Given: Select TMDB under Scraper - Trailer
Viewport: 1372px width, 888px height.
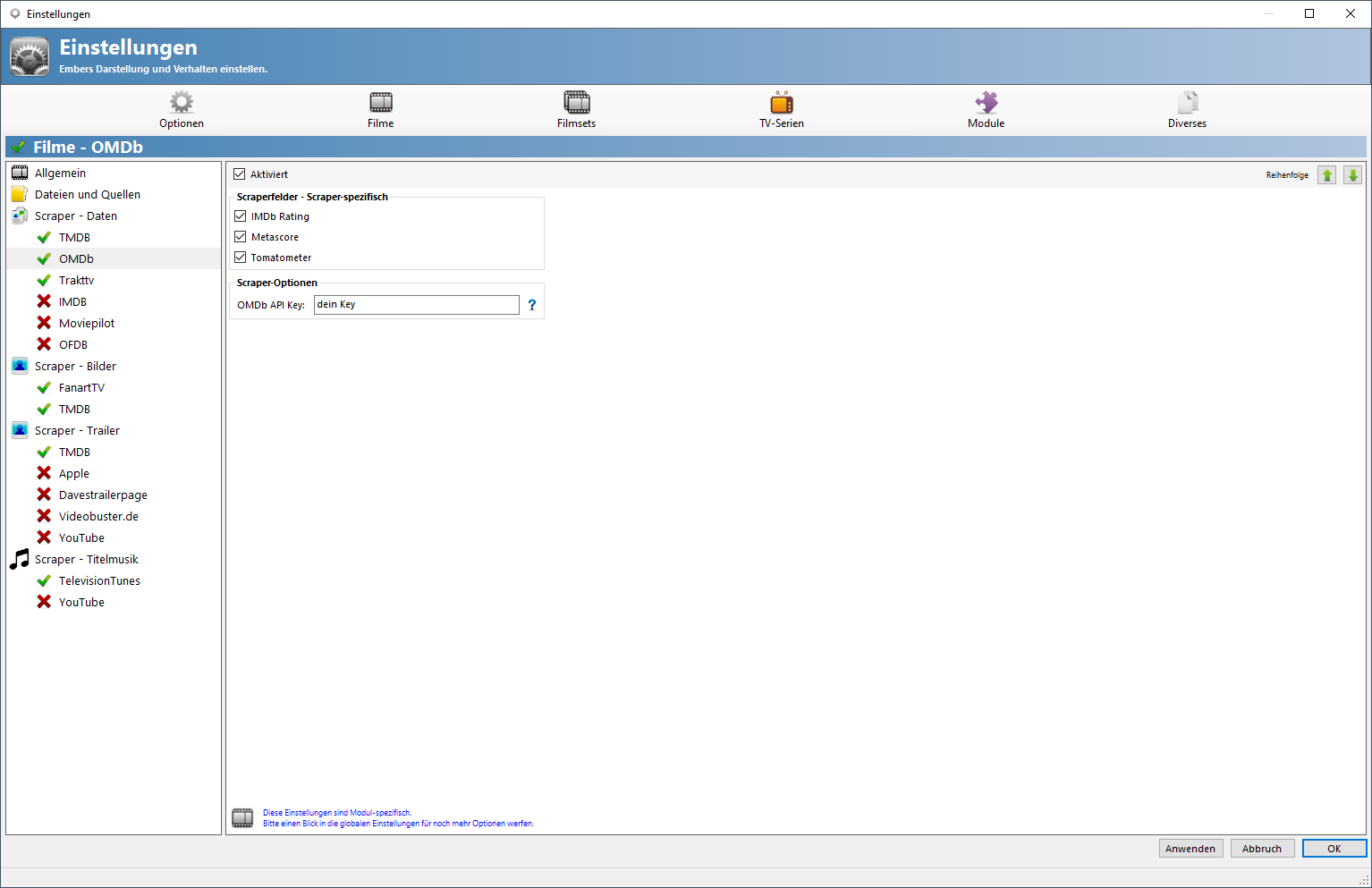Looking at the screenshot, I should click(x=74, y=452).
